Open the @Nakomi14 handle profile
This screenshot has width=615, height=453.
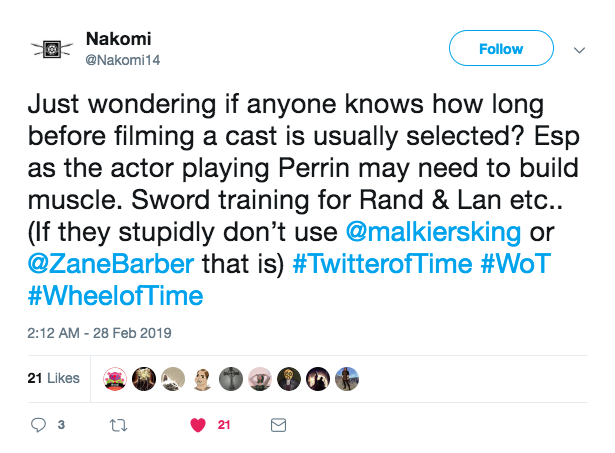[x=124, y=59]
